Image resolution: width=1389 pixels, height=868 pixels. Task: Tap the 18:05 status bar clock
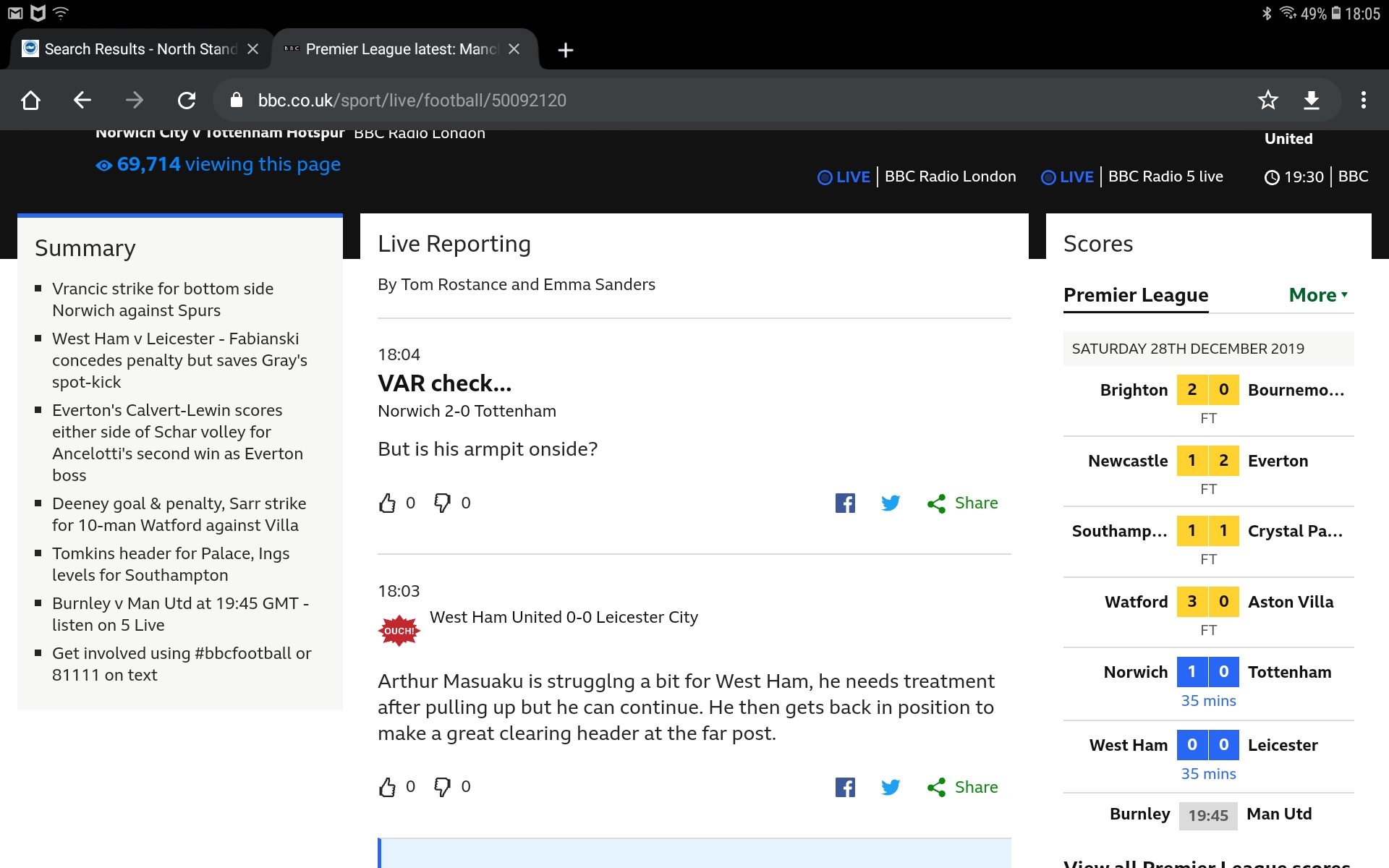[1363, 14]
